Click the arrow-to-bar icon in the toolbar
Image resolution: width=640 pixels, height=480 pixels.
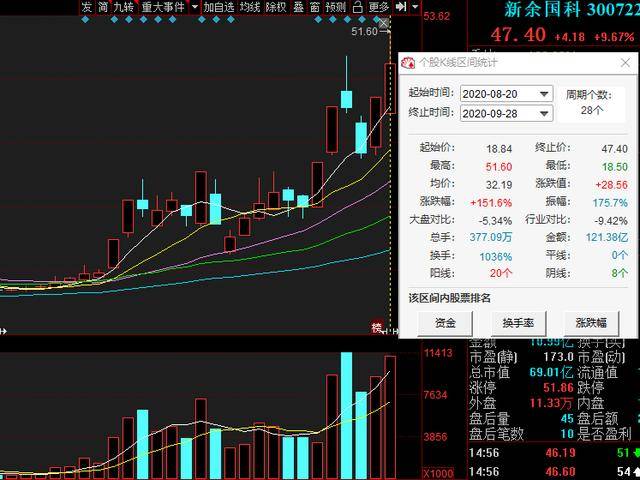pos(401,7)
